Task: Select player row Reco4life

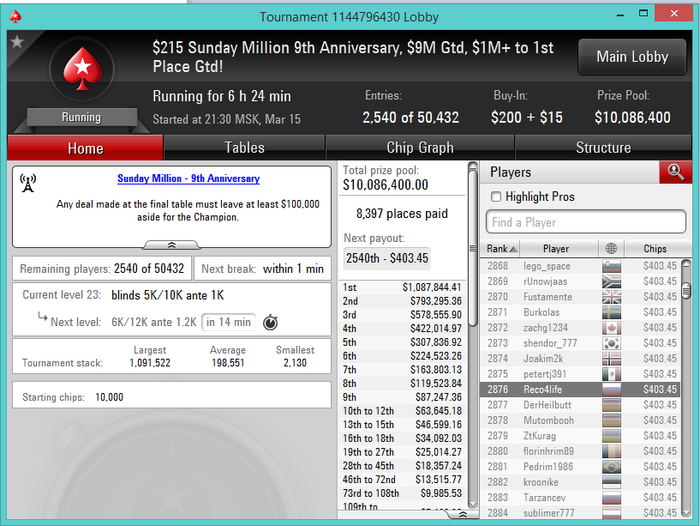Action: pyautogui.click(x=580, y=389)
